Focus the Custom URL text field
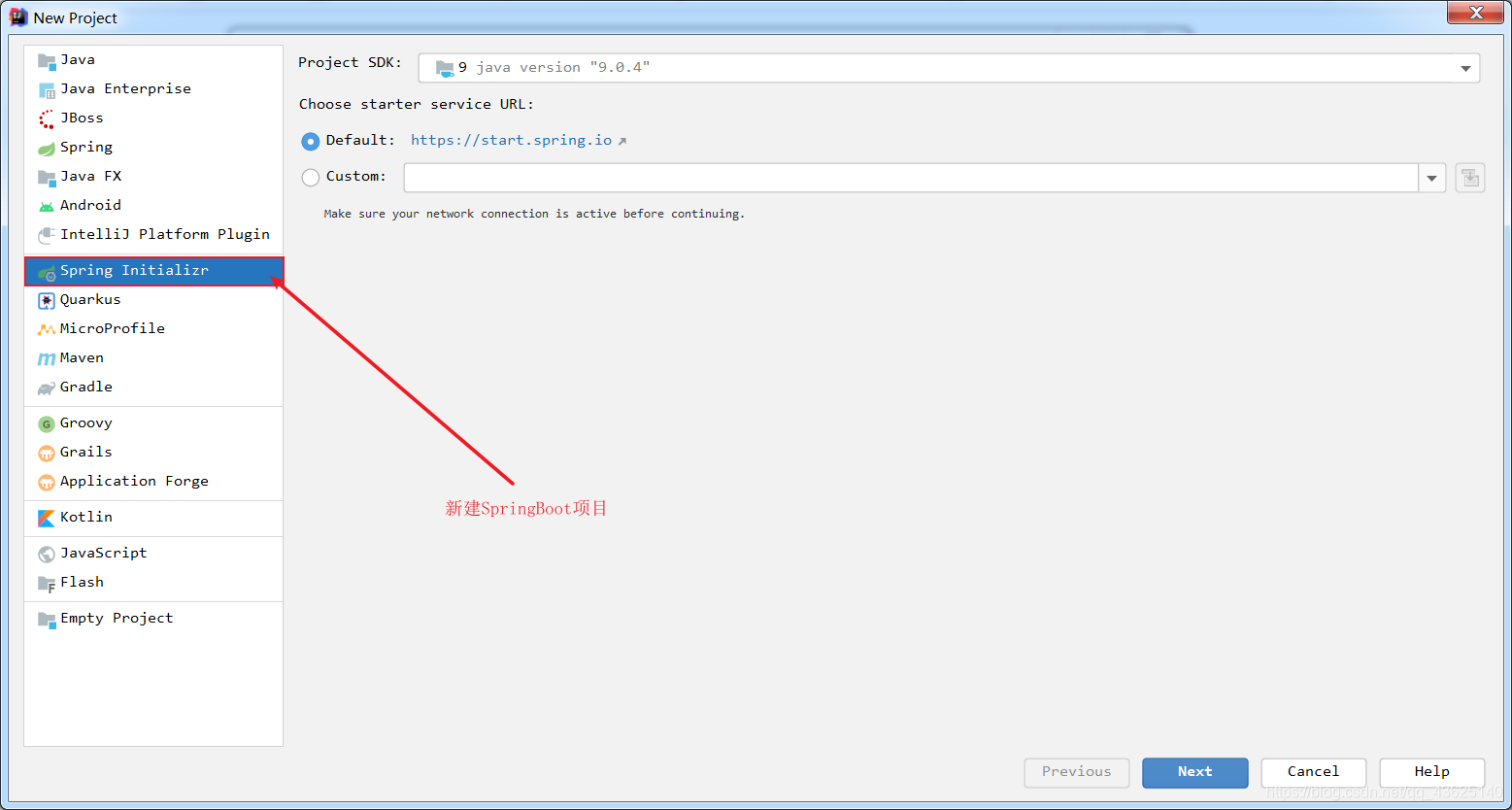 coord(911,178)
